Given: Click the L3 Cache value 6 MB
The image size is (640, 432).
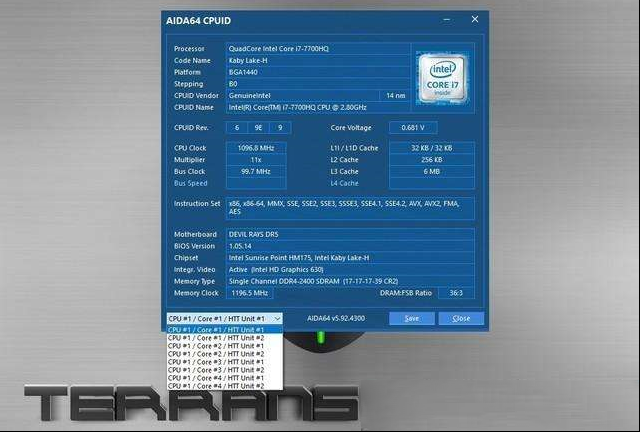Looking at the screenshot, I should (x=431, y=171).
